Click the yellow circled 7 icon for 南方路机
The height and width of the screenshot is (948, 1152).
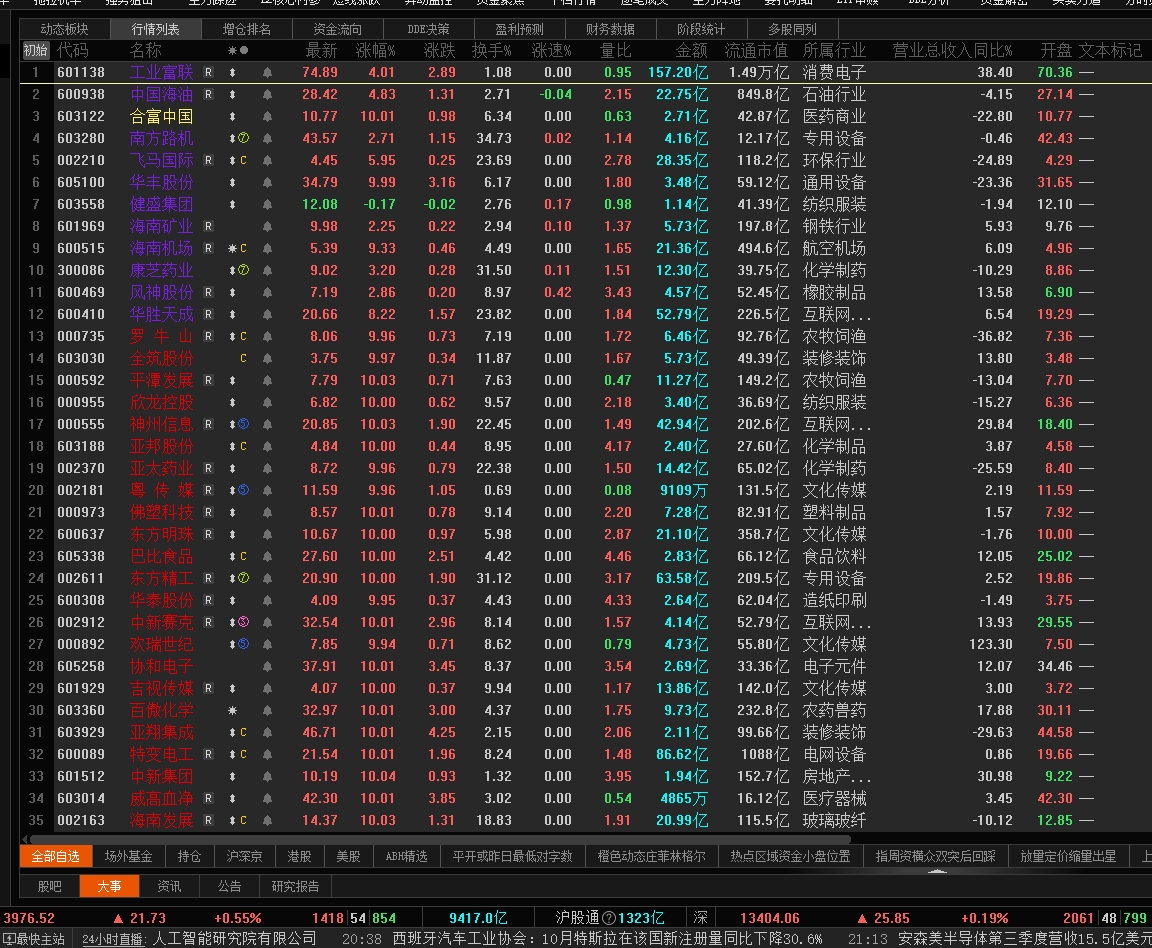coord(244,138)
